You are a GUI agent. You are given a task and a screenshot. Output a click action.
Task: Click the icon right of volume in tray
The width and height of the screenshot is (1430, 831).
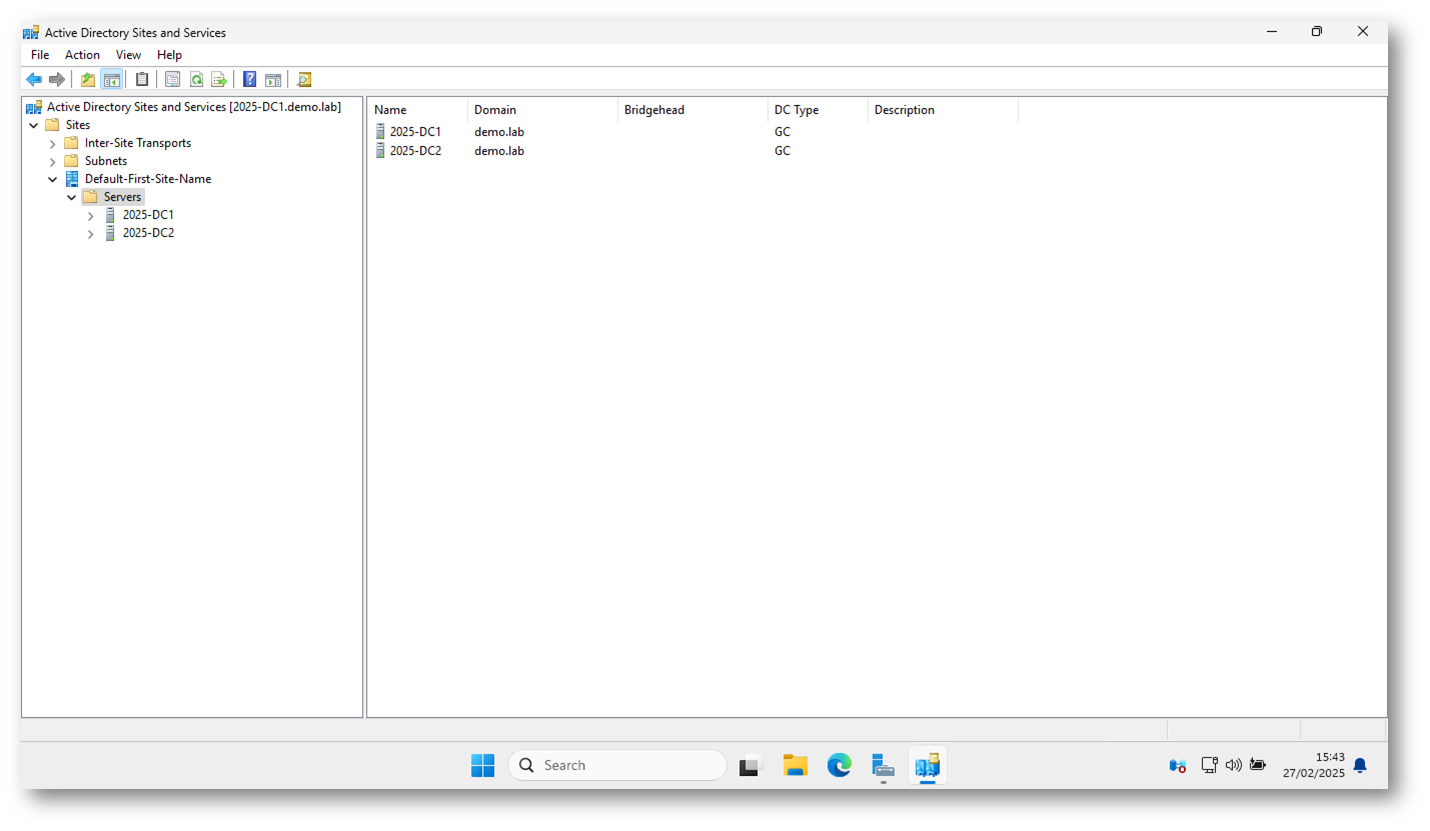(x=1257, y=766)
